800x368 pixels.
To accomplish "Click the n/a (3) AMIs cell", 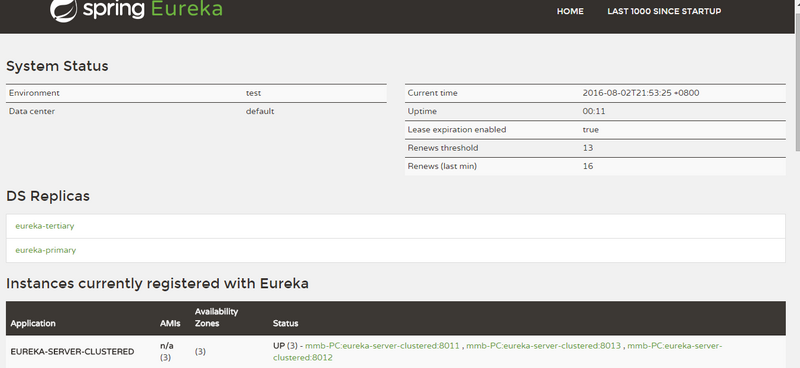I will [166, 352].
